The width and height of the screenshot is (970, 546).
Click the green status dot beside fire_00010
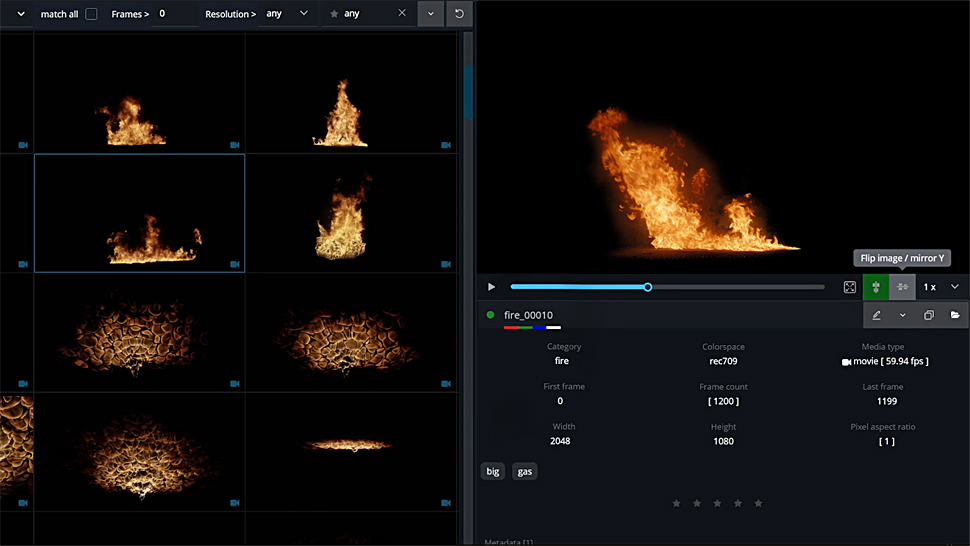(x=491, y=315)
